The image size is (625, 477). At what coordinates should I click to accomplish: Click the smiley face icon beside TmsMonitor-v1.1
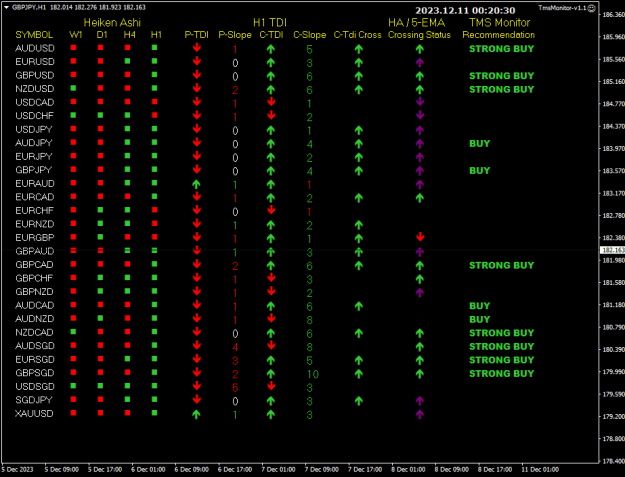592,8
